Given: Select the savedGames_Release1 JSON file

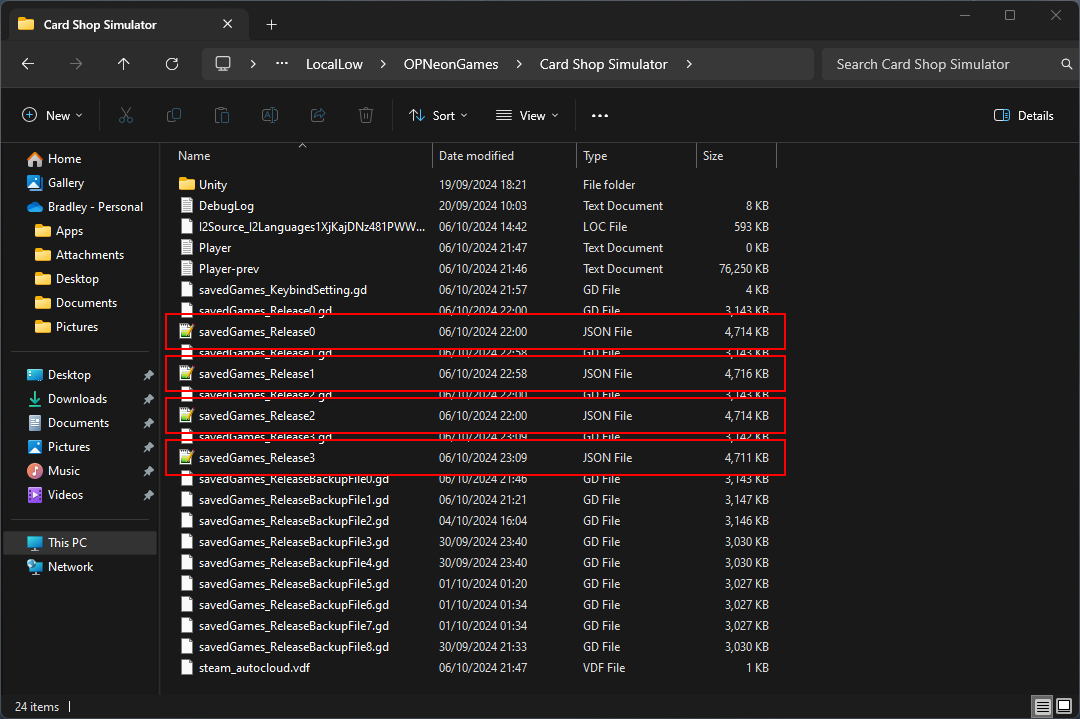Looking at the screenshot, I should (257, 374).
